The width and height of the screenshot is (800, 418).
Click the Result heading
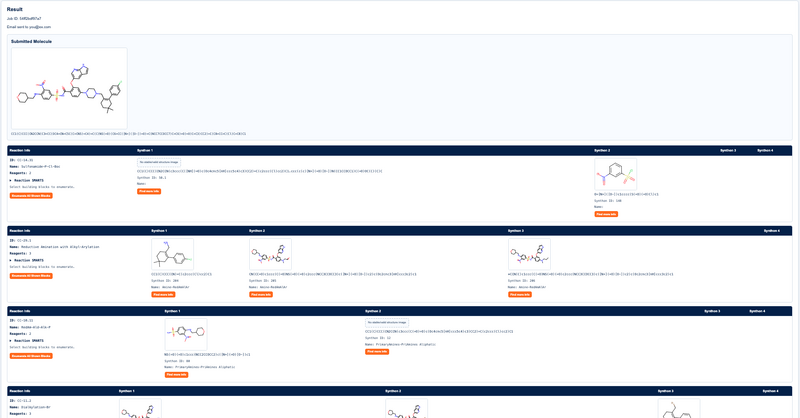(x=15, y=9)
